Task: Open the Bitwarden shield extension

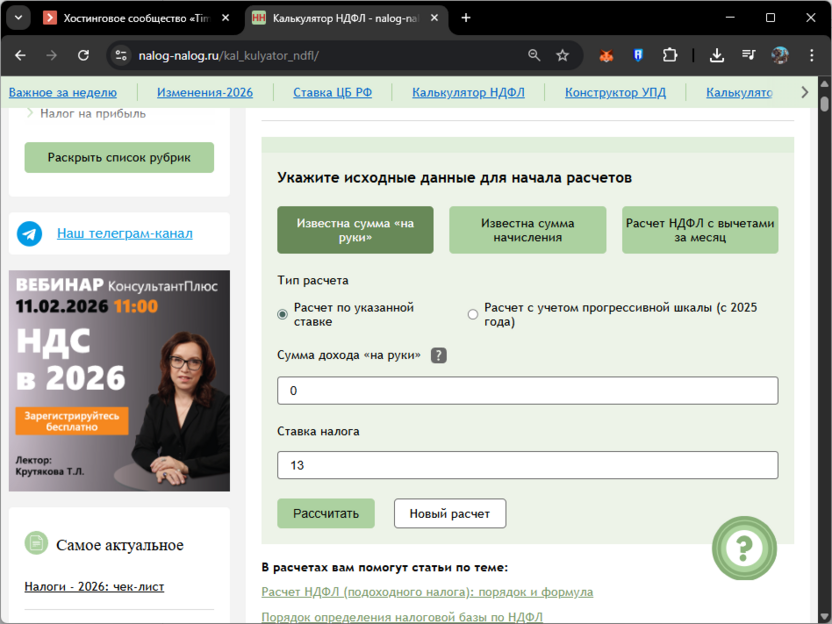Action: (638, 55)
